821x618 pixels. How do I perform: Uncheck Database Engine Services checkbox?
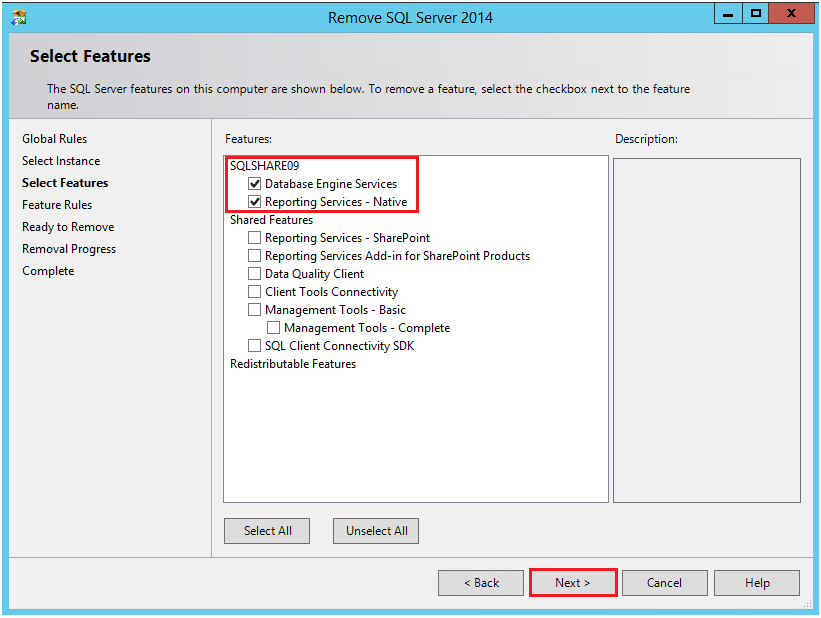tap(254, 184)
